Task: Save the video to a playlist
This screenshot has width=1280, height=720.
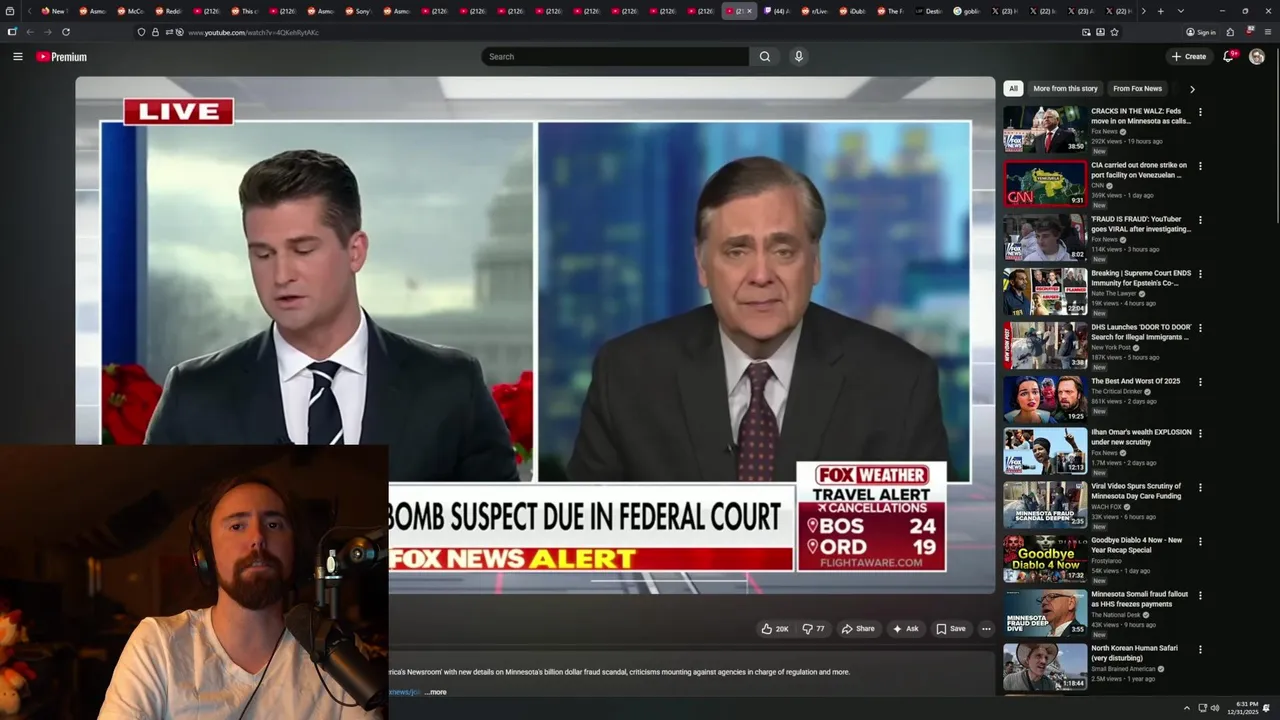Action: tap(950, 629)
